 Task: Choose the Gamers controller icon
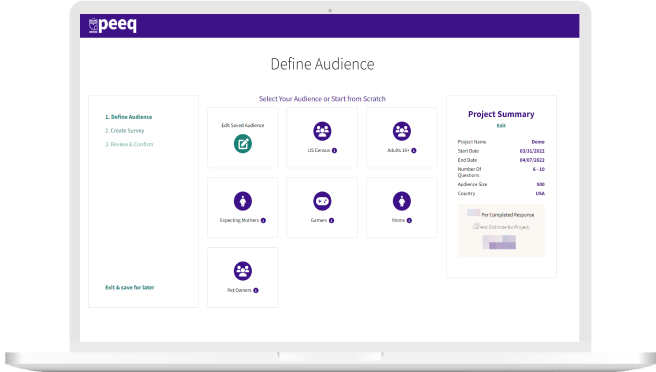click(x=322, y=201)
